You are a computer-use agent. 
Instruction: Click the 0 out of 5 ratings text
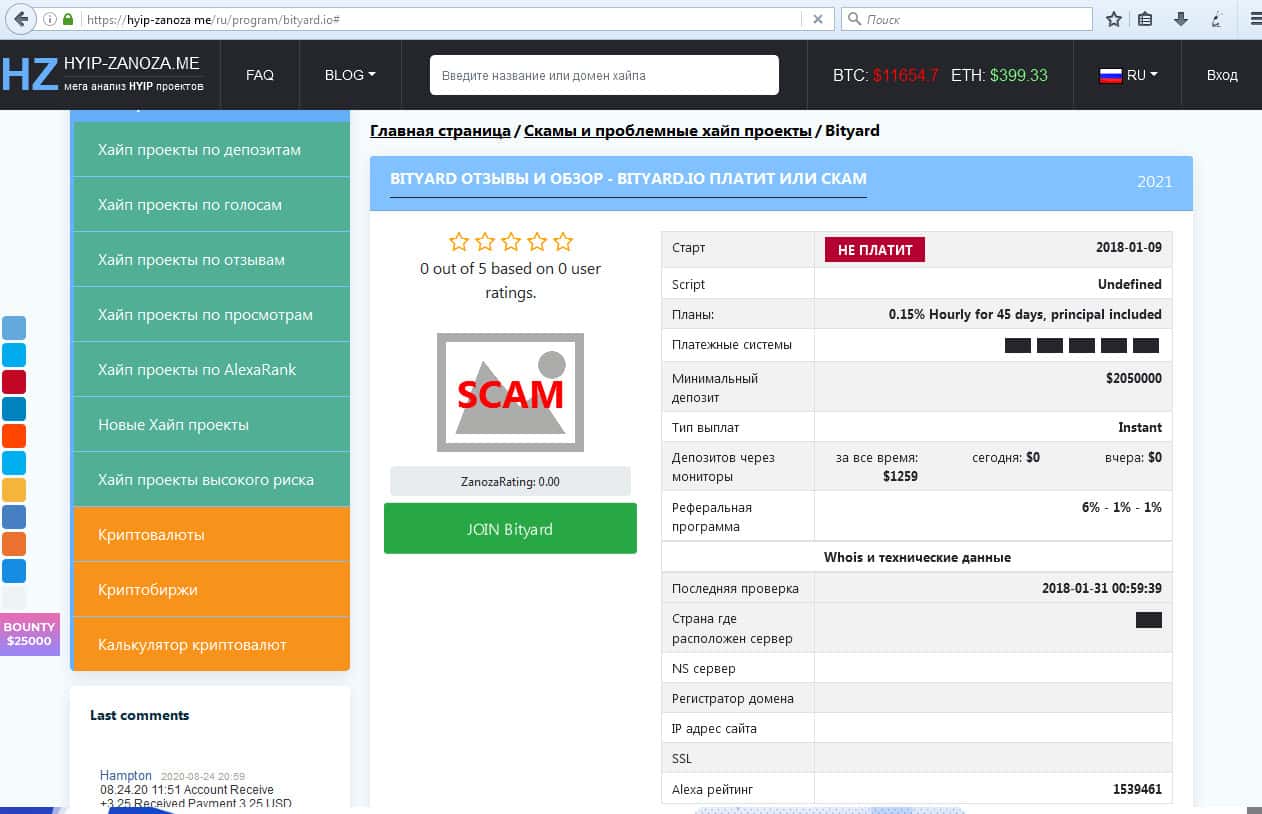[510, 281]
